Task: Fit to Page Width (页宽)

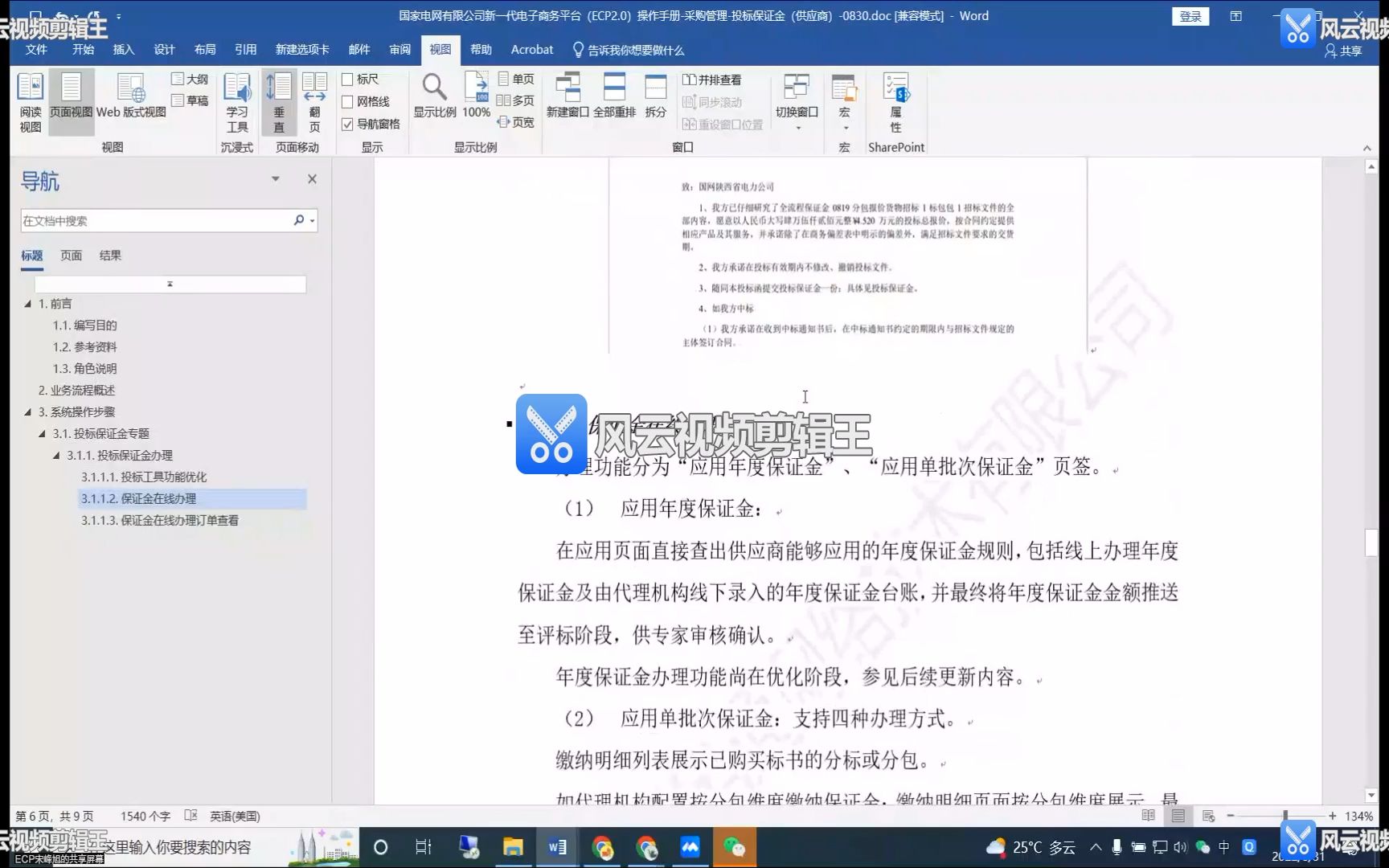Action: (515, 122)
